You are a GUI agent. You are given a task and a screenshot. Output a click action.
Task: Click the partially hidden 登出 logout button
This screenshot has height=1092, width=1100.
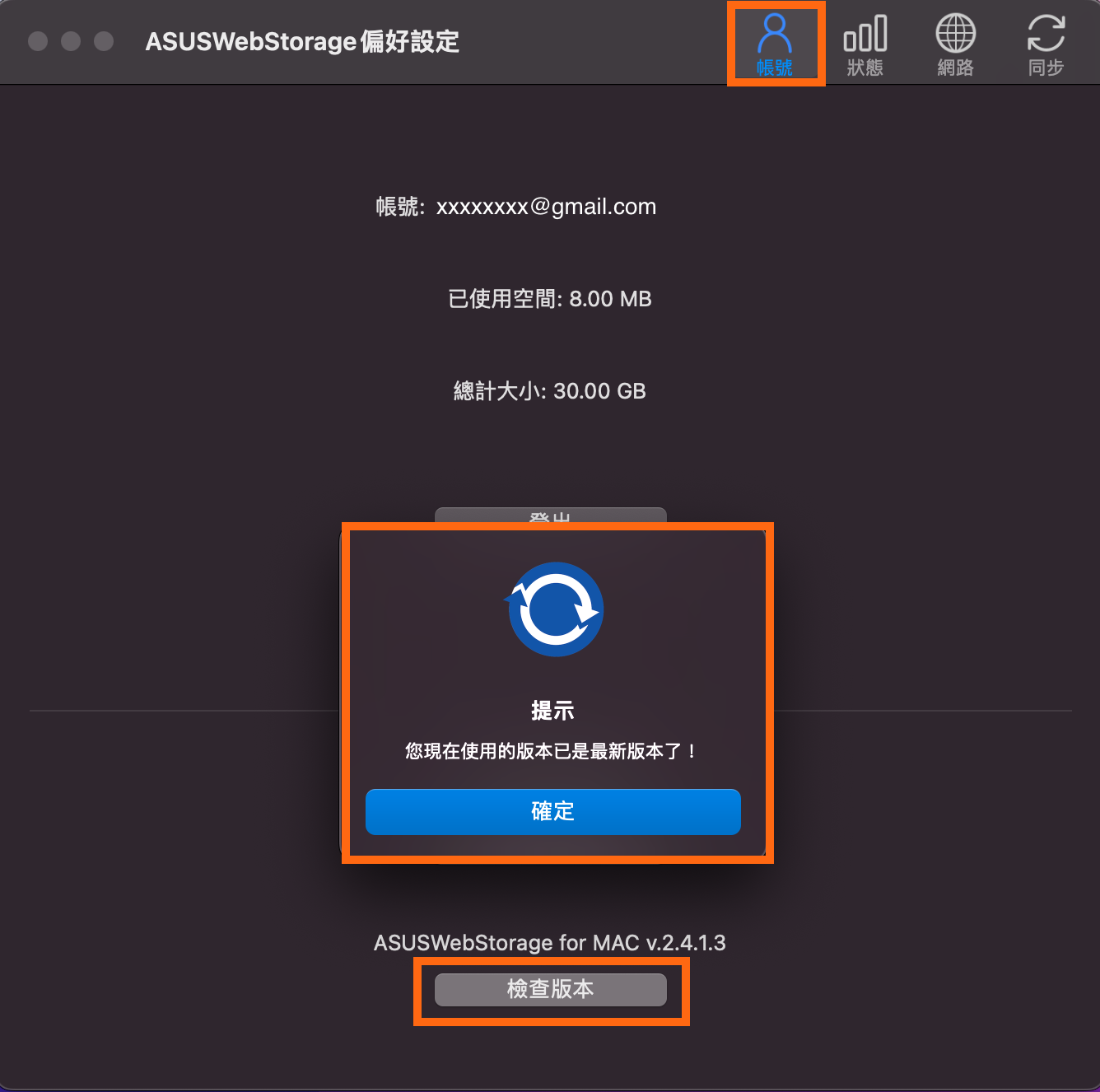[551, 516]
